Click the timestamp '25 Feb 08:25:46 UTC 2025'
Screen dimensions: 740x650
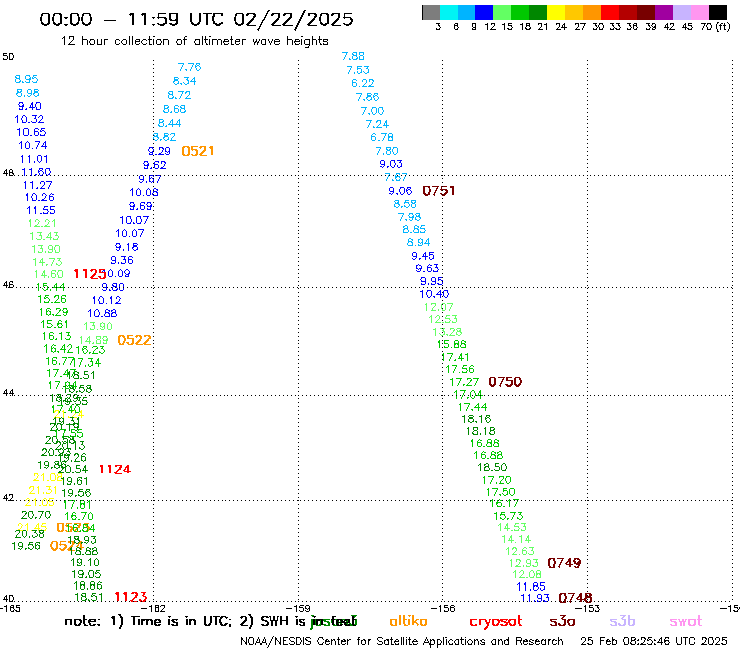[654, 641]
